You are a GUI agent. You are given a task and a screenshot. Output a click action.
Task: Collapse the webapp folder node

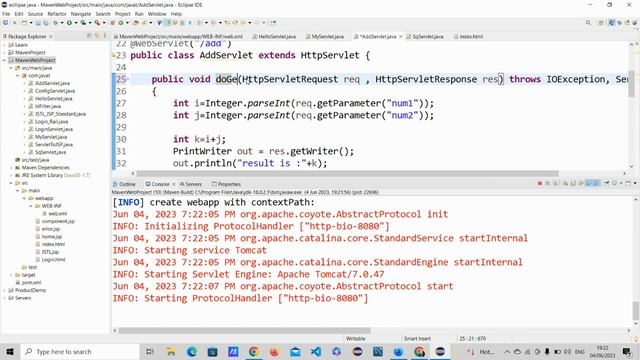tap(24, 198)
